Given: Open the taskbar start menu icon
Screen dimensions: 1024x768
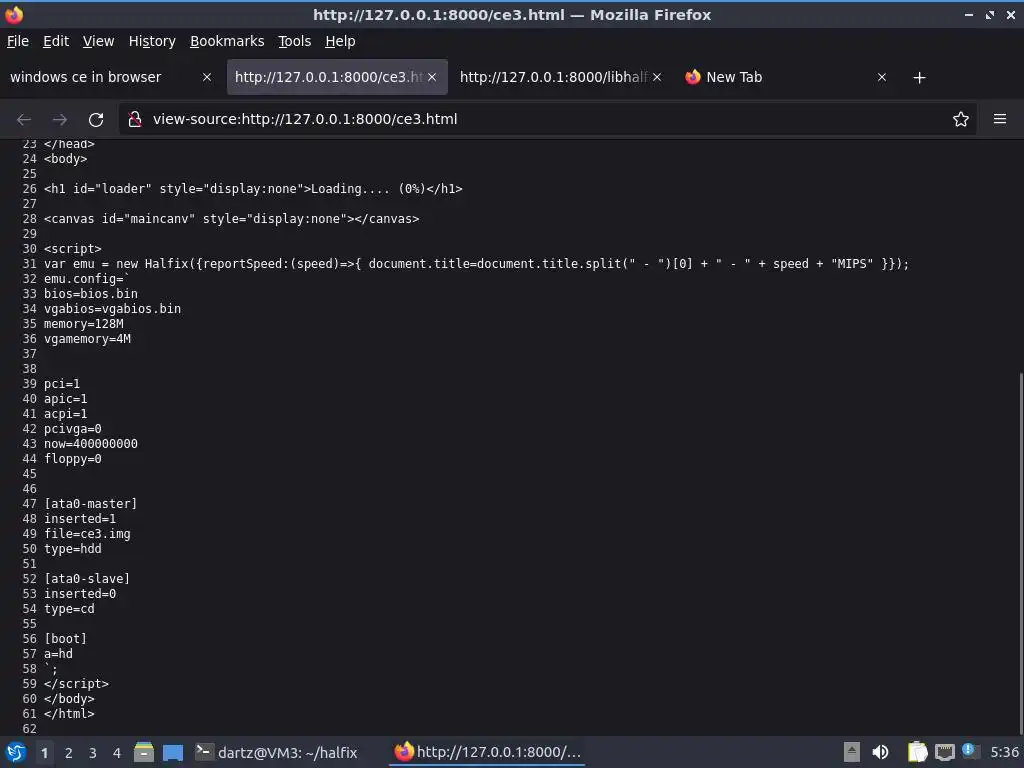Looking at the screenshot, I should pyautogui.click(x=15, y=752).
